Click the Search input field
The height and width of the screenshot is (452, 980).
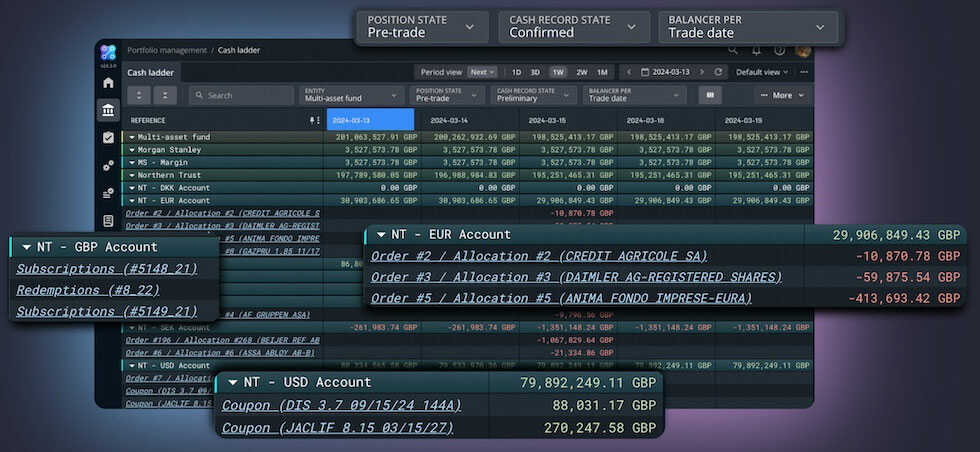pyautogui.click(x=241, y=95)
